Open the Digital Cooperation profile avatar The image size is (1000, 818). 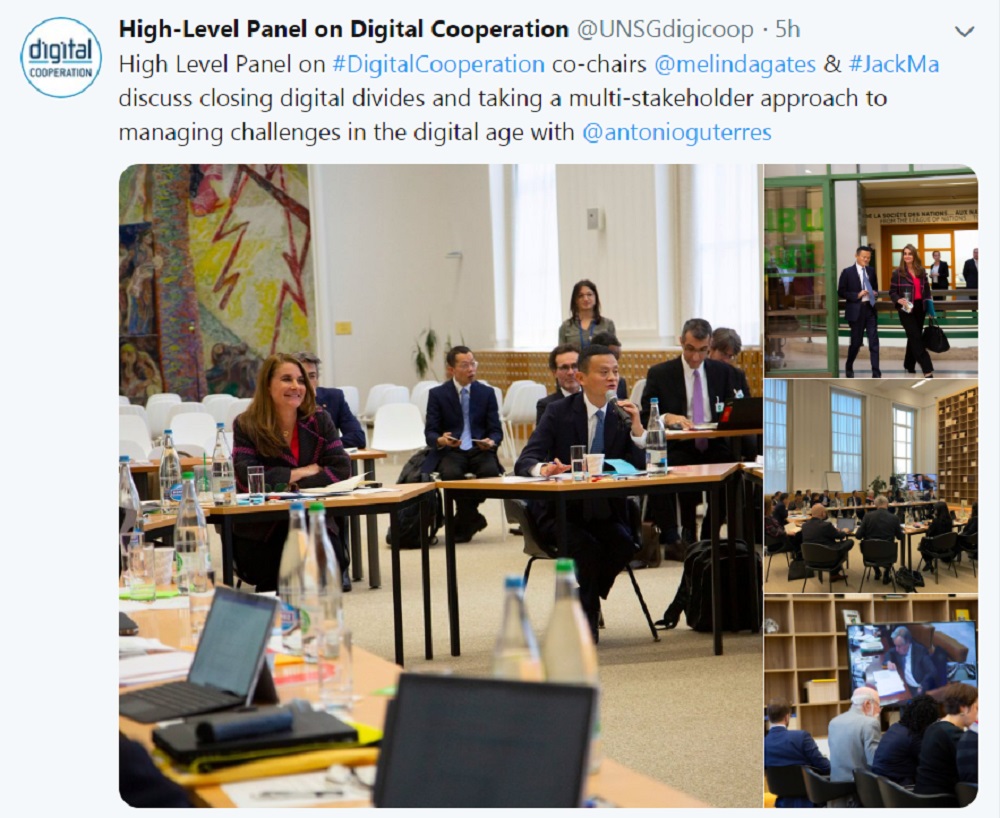coord(61,57)
